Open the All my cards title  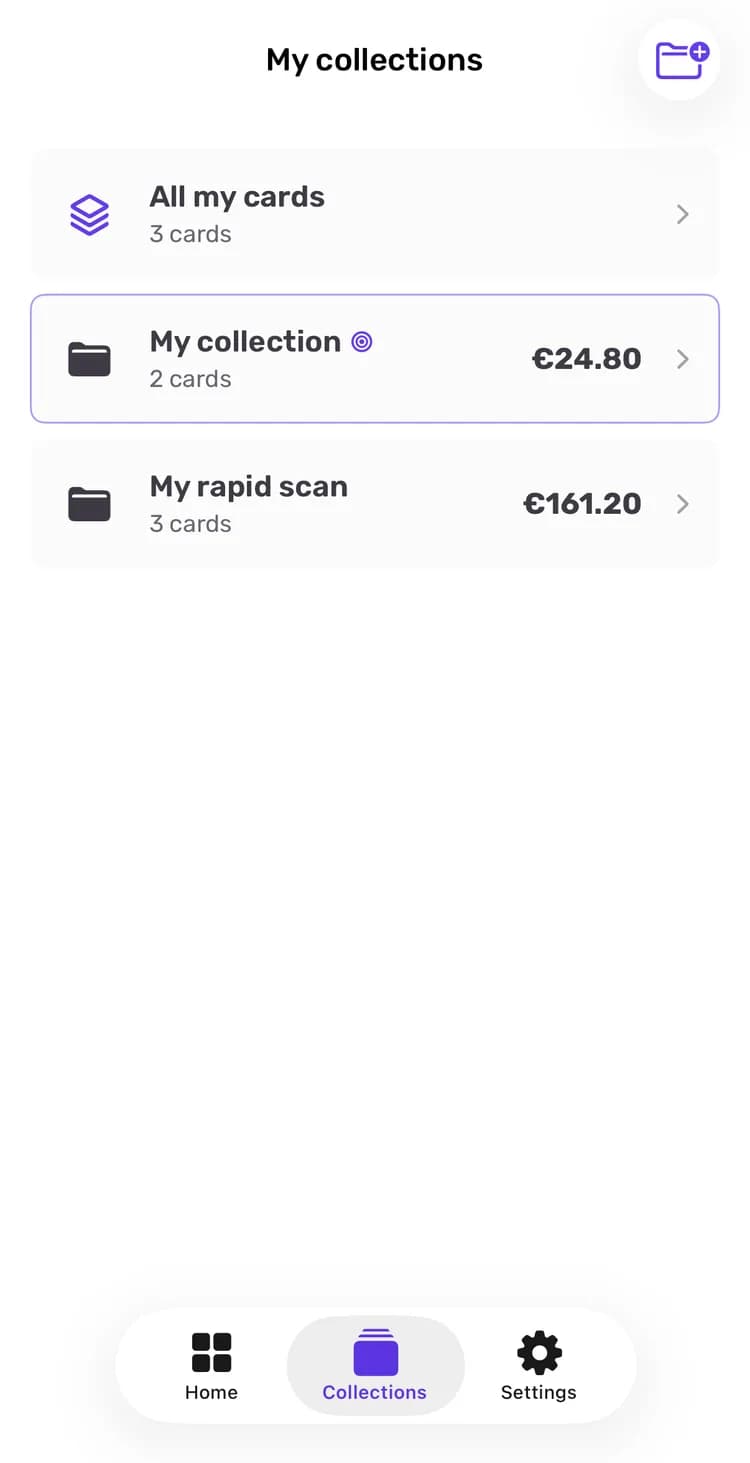click(237, 197)
